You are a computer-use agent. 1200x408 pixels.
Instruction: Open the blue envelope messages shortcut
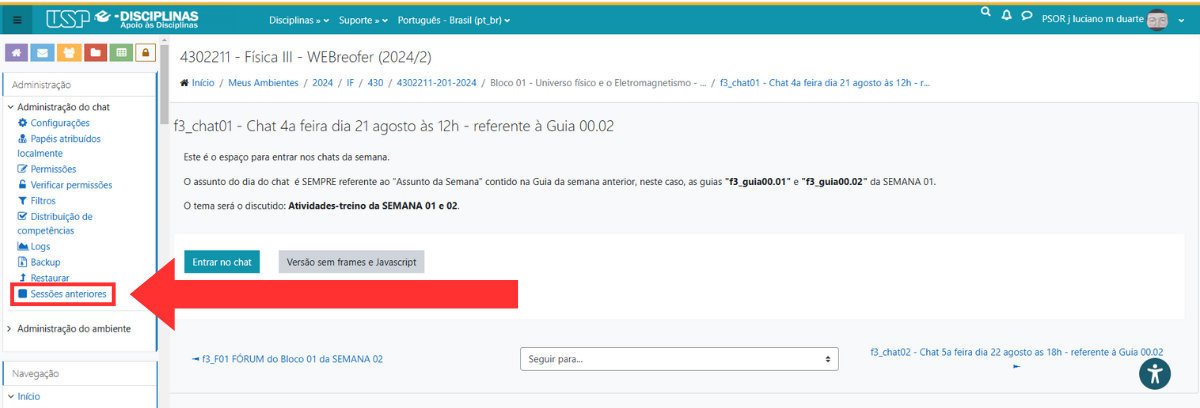point(43,52)
